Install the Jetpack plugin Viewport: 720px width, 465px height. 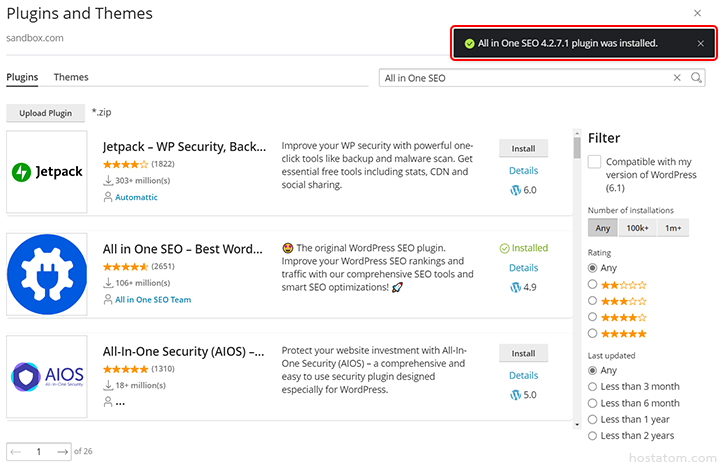(x=523, y=149)
